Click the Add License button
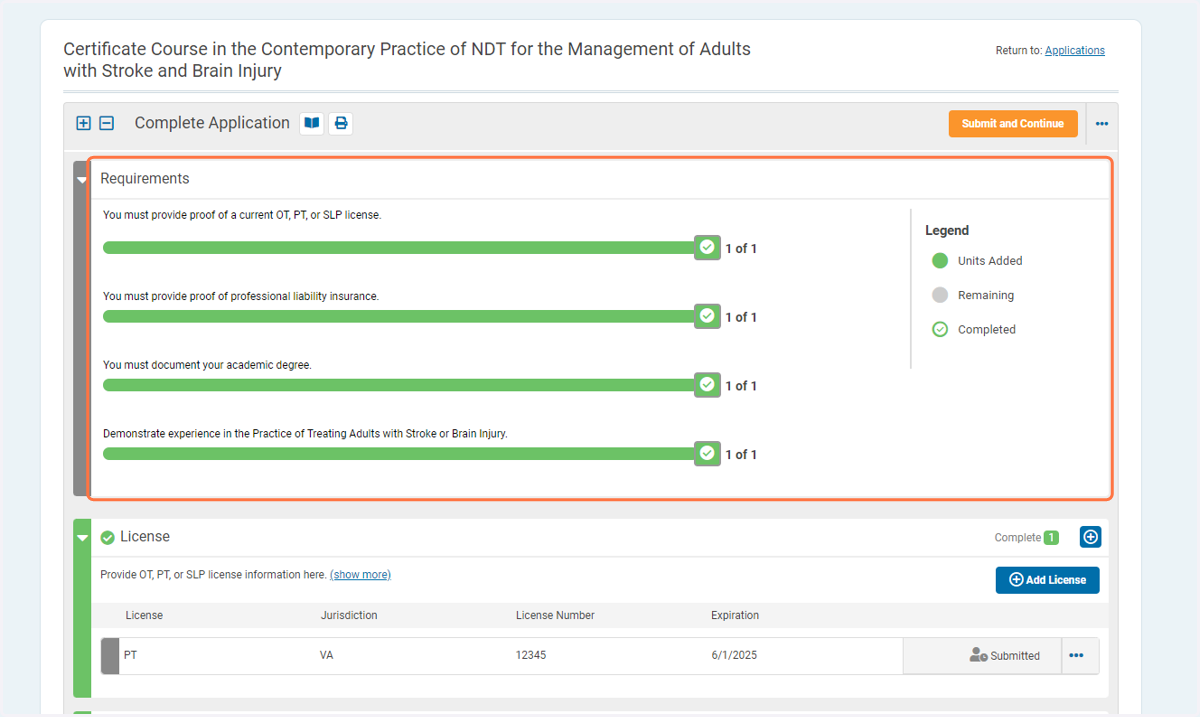This screenshot has height=717, width=1200. pyautogui.click(x=1047, y=580)
